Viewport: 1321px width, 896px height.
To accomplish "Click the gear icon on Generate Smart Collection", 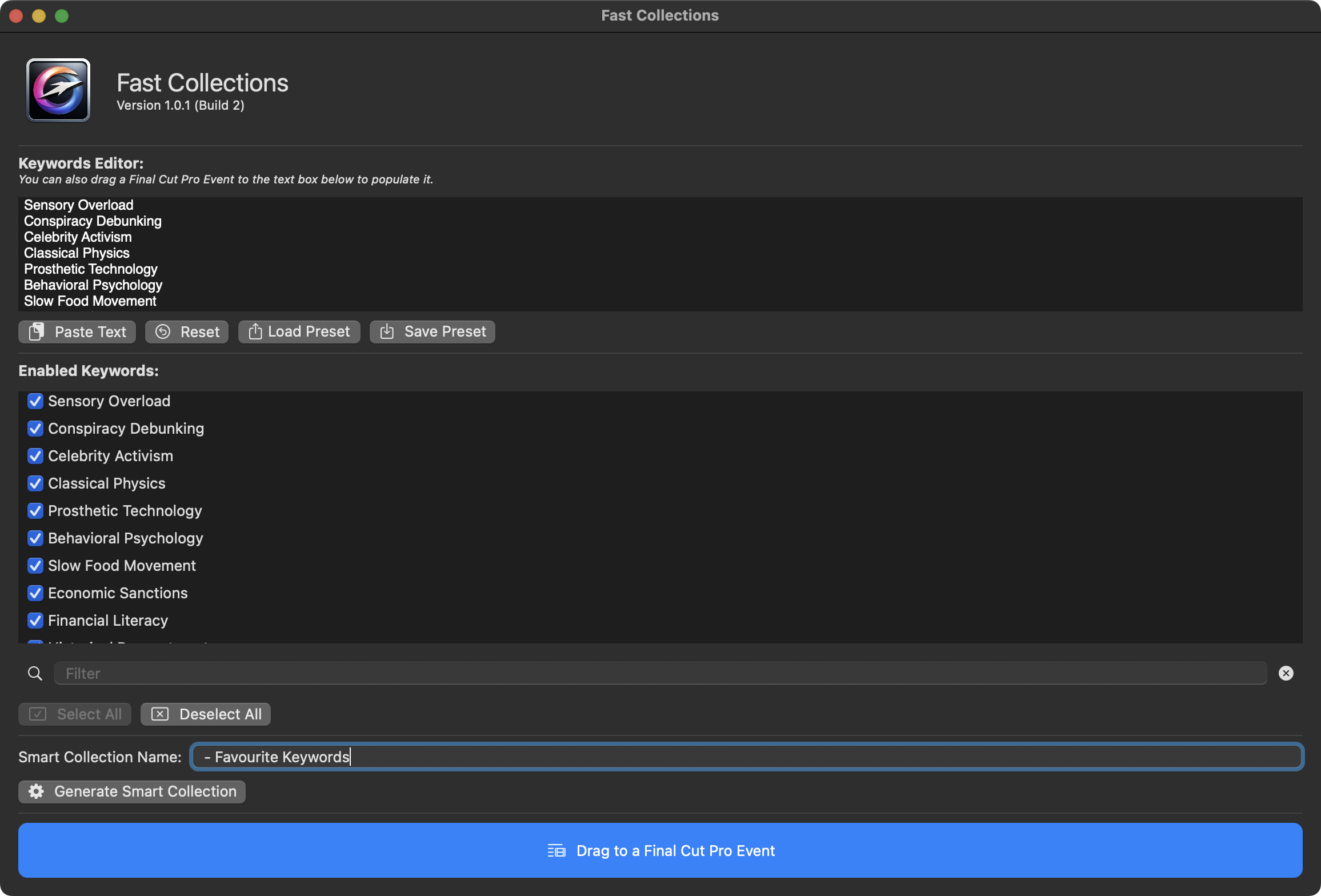I will click(36, 791).
